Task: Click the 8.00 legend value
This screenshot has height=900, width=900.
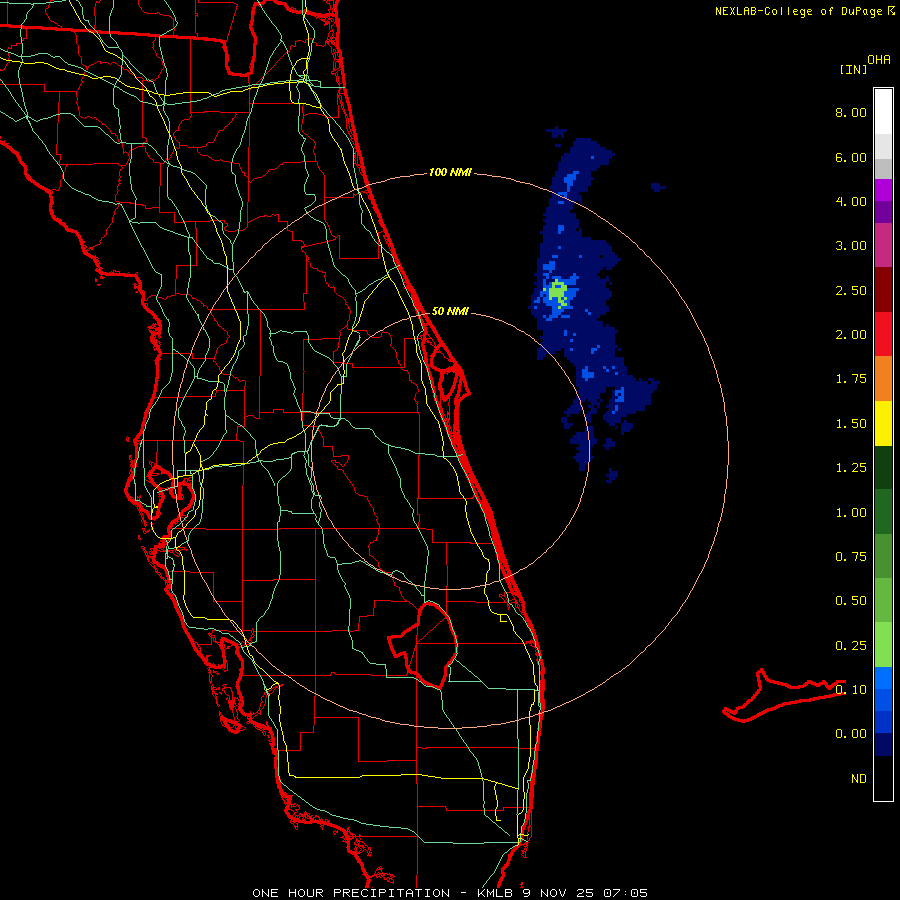Action: click(x=851, y=112)
